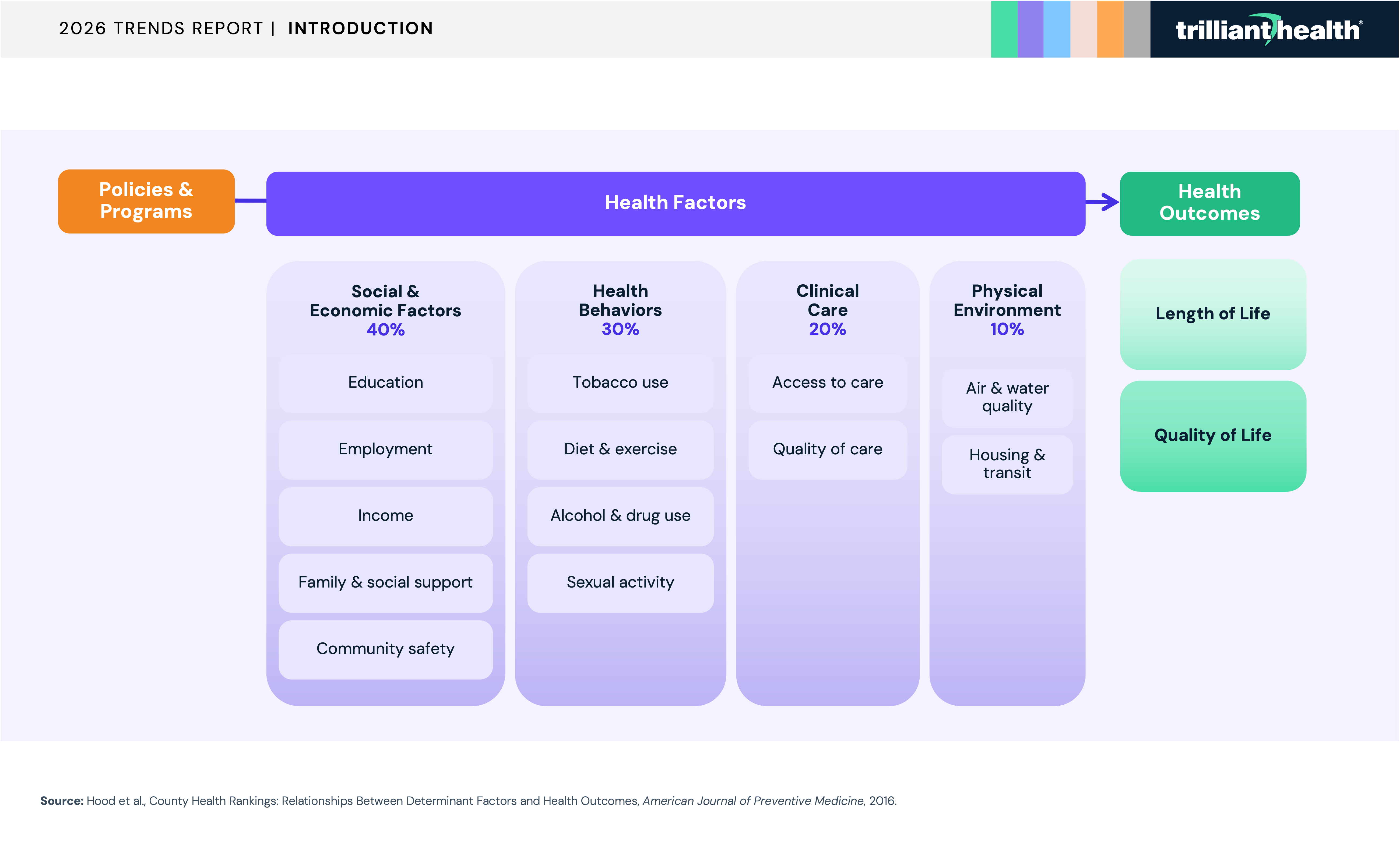The width and height of the screenshot is (1400, 863).
Task: Click the 20% weight value
Action: (828, 329)
